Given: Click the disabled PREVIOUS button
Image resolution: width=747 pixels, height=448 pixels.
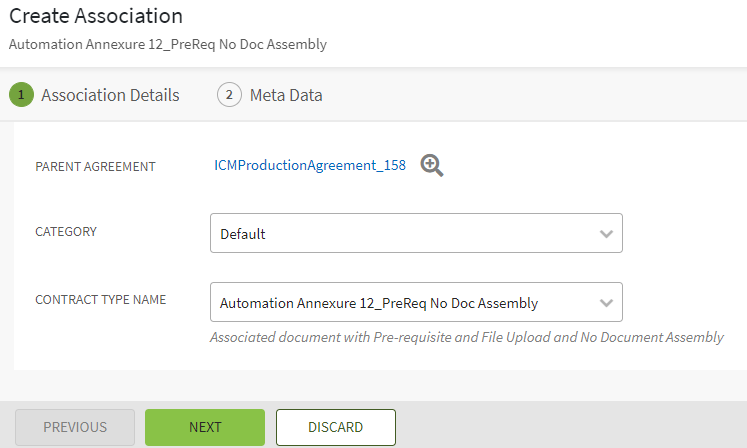Looking at the screenshot, I should tap(75, 427).
